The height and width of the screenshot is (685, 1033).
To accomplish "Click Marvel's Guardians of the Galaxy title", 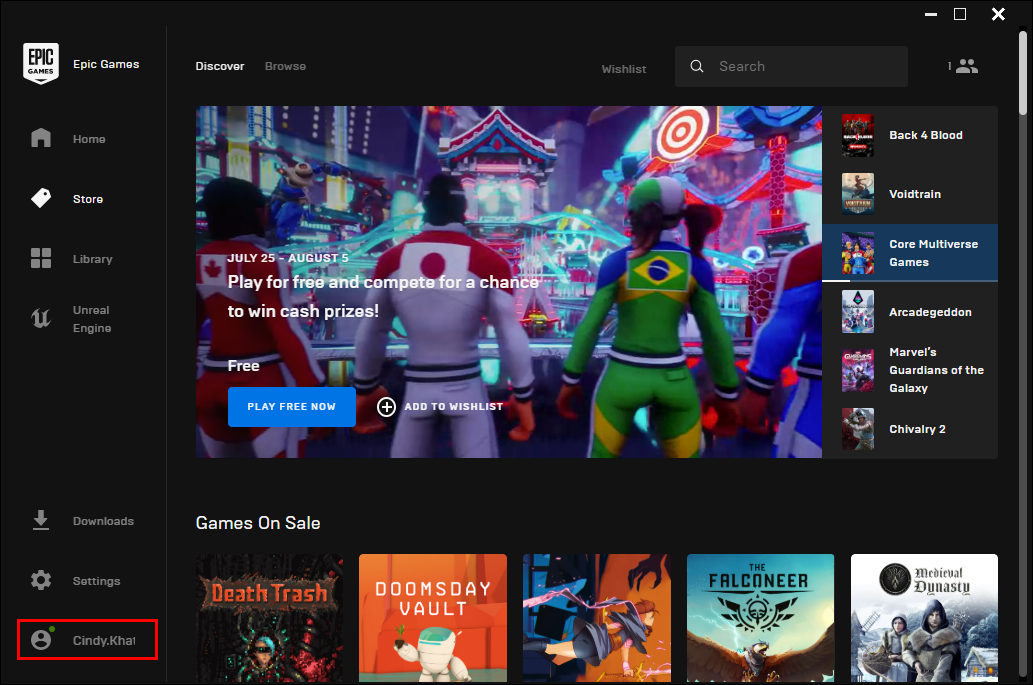I will point(936,370).
